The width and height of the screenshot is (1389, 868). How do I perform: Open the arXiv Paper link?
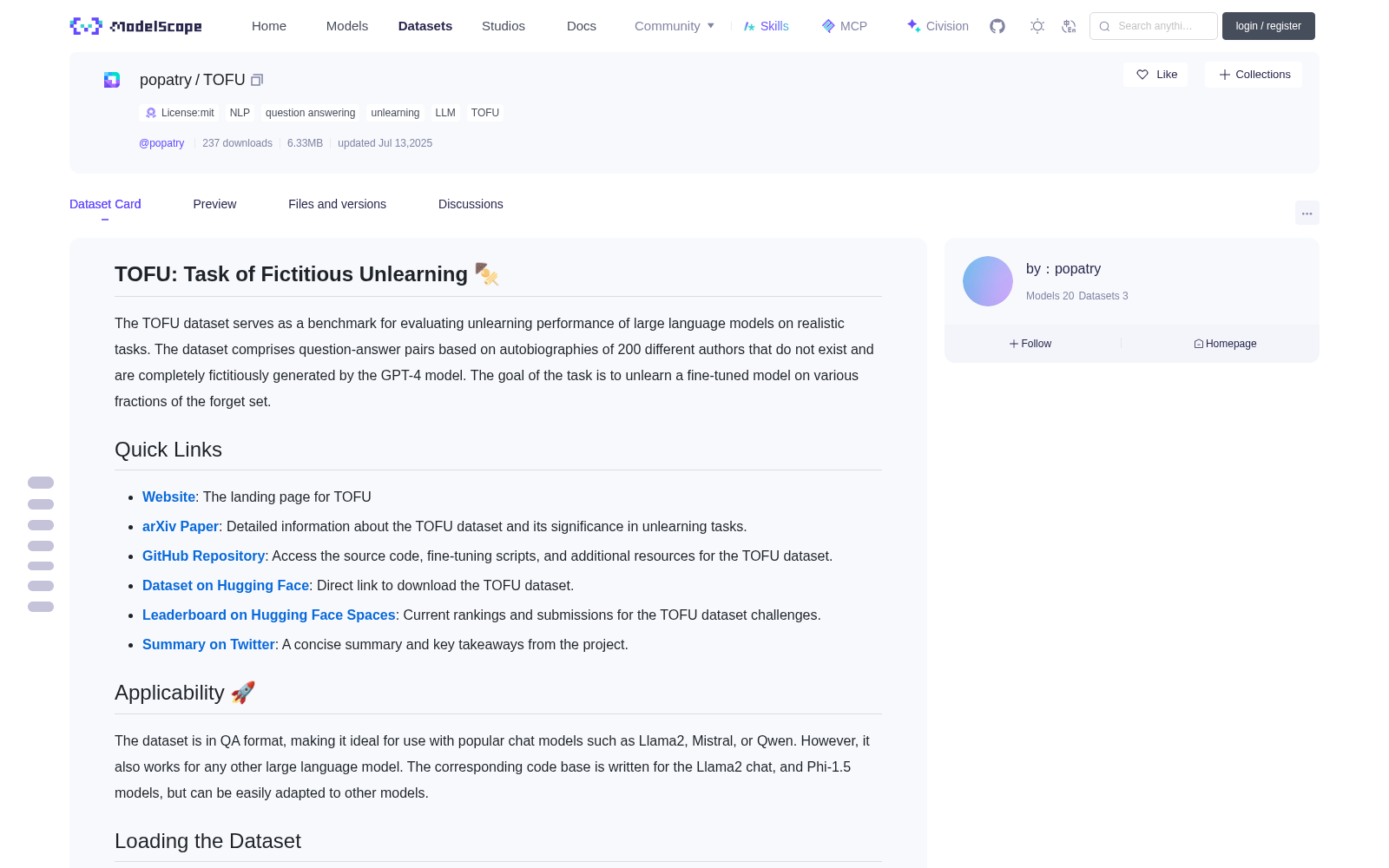point(181,526)
